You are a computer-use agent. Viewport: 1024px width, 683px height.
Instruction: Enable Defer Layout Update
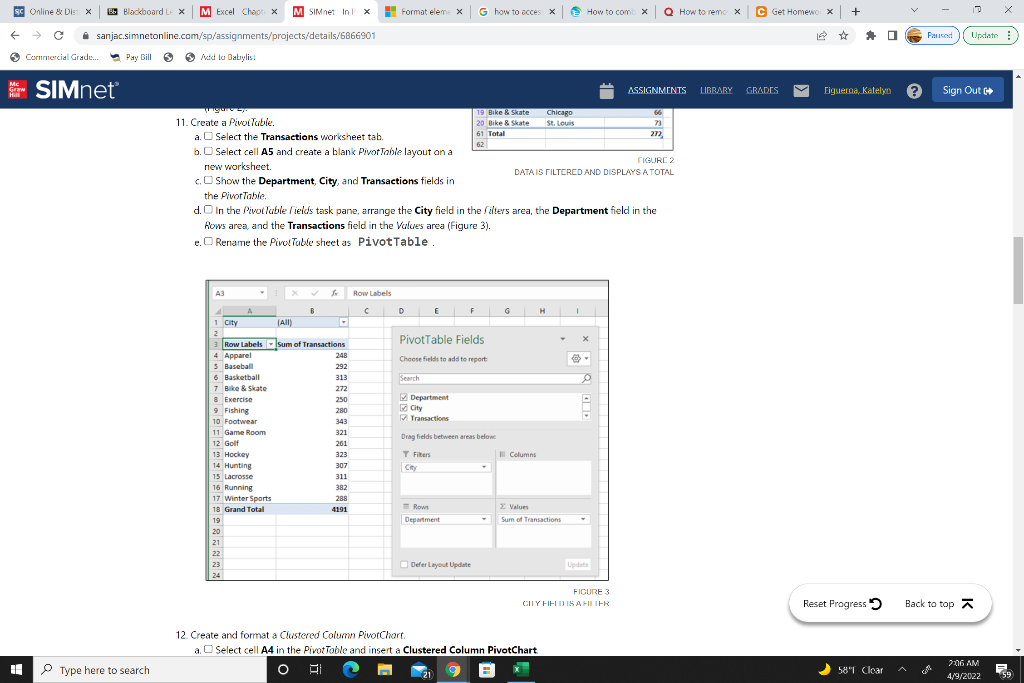(x=404, y=562)
